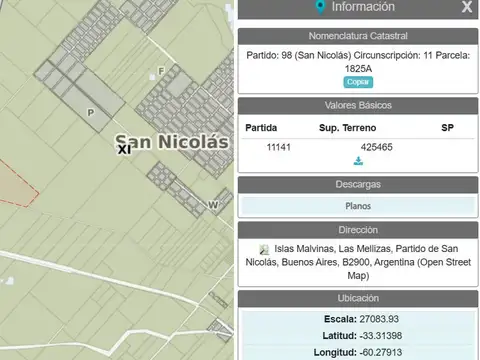The image size is (480, 360).
Task: Click the section labeled W on map
Action: coord(213,205)
